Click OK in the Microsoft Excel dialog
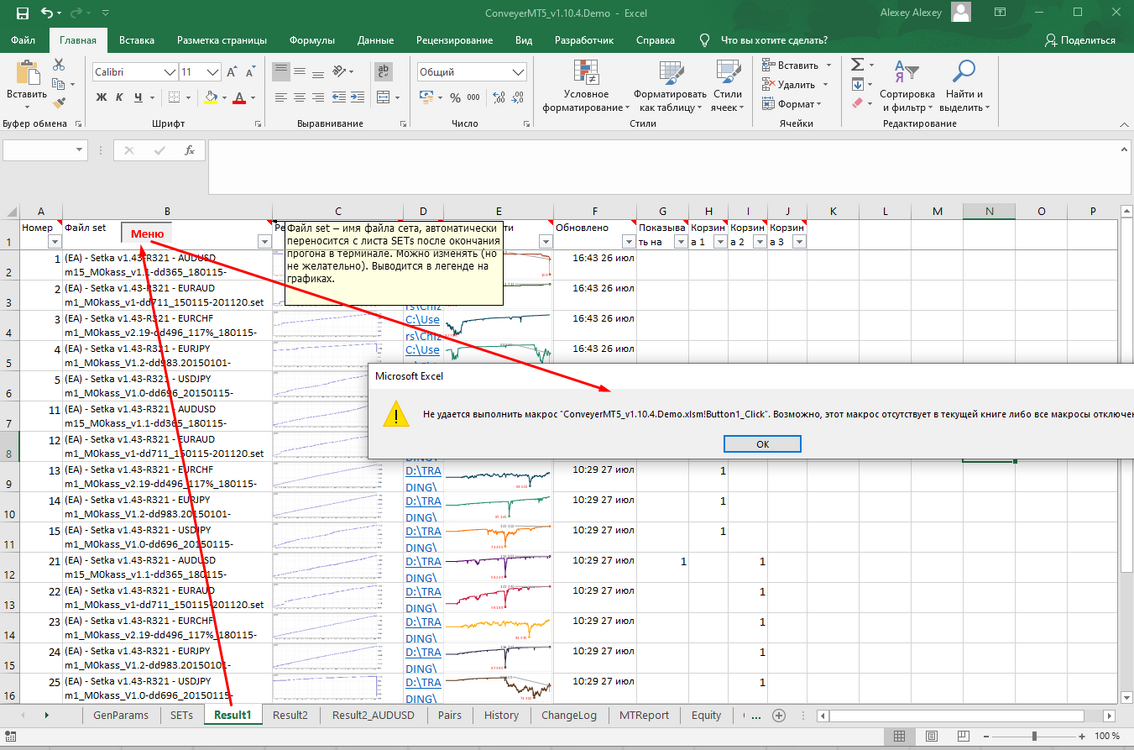The height and width of the screenshot is (750, 1134). click(x=762, y=444)
